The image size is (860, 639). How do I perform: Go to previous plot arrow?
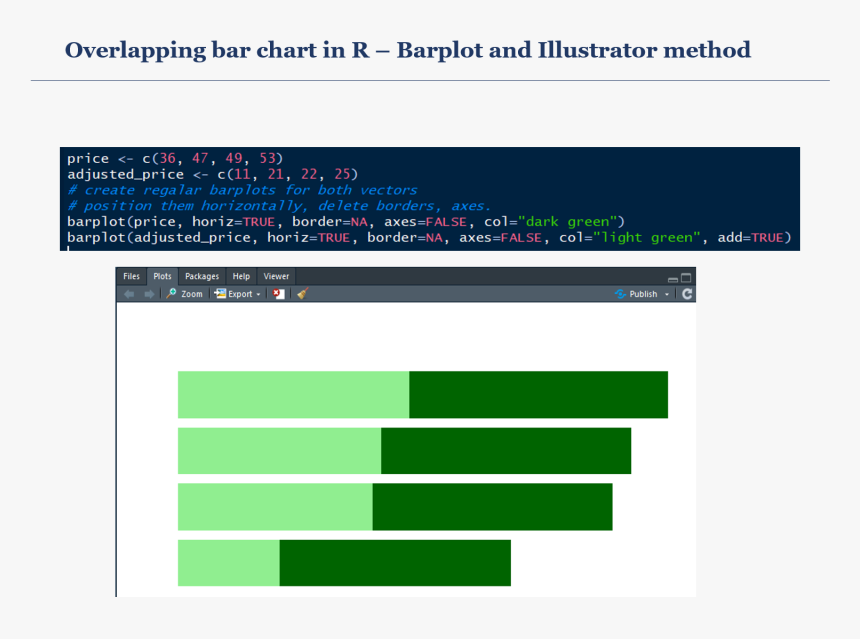(x=129, y=294)
